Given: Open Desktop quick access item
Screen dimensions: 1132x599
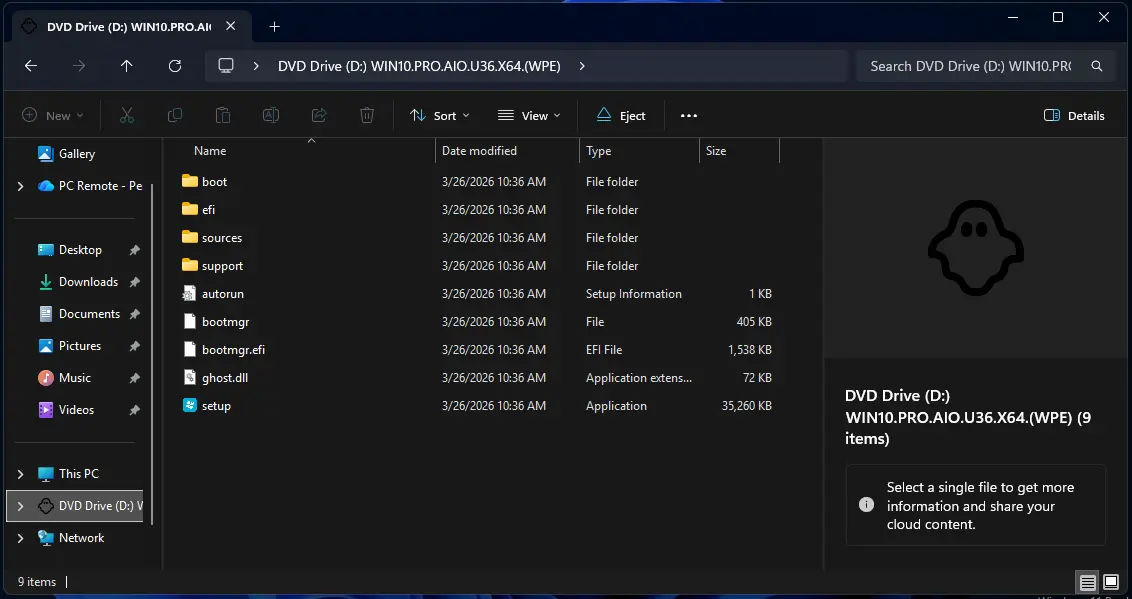Looking at the screenshot, I should pyautogui.click(x=79, y=250).
